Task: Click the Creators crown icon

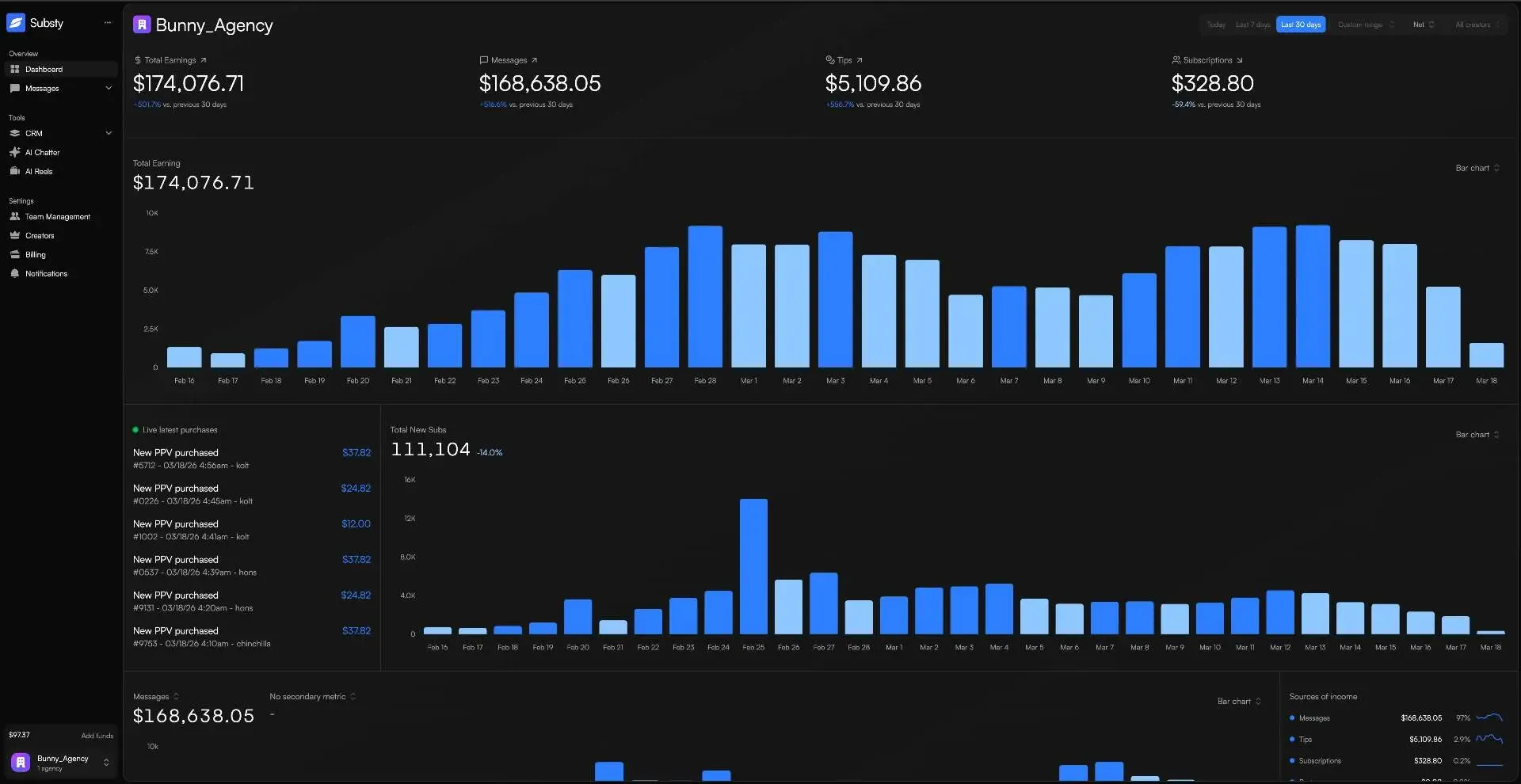Action: 14,235
